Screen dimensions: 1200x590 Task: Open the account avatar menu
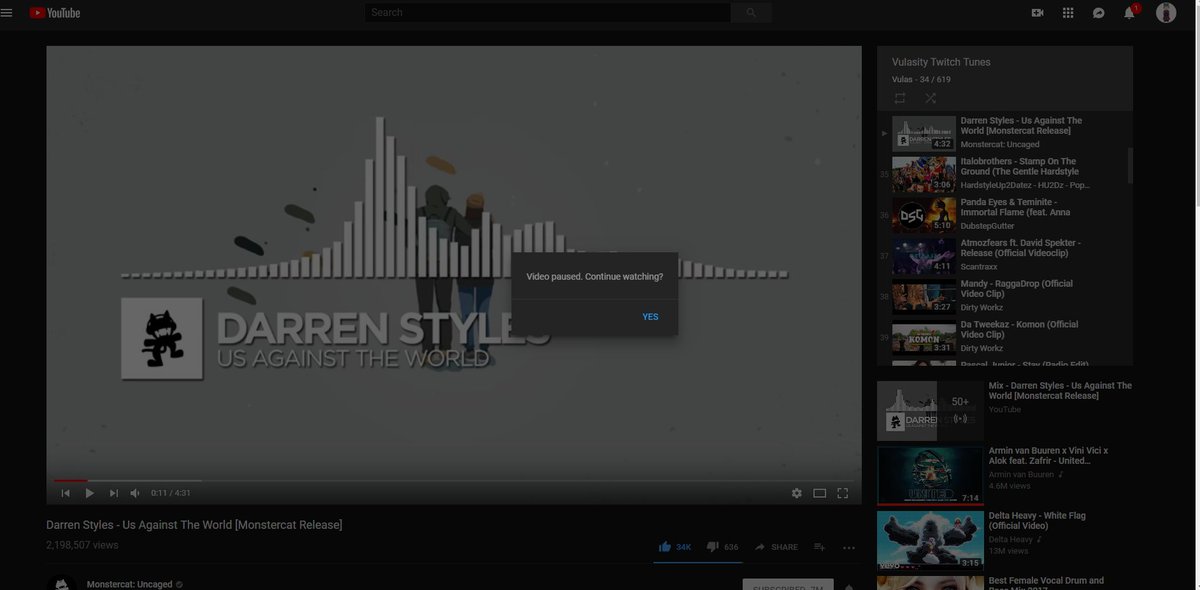pos(1166,13)
